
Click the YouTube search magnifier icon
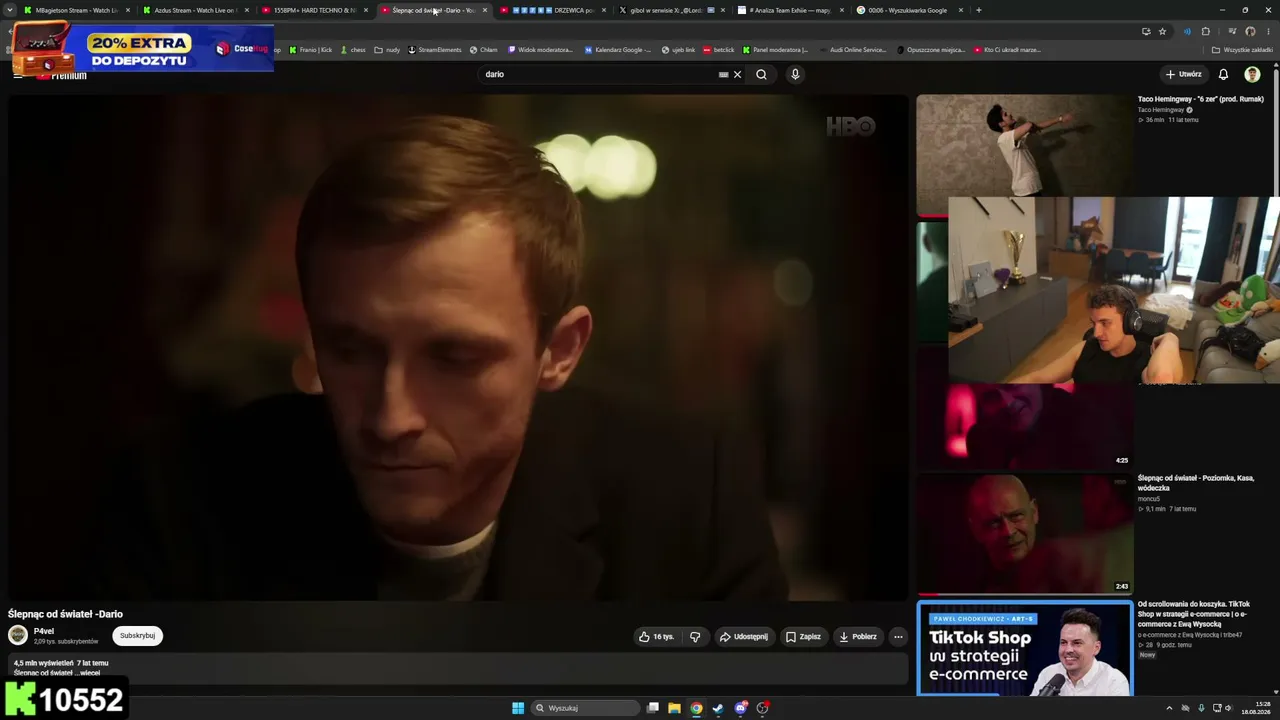pyautogui.click(x=761, y=74)
